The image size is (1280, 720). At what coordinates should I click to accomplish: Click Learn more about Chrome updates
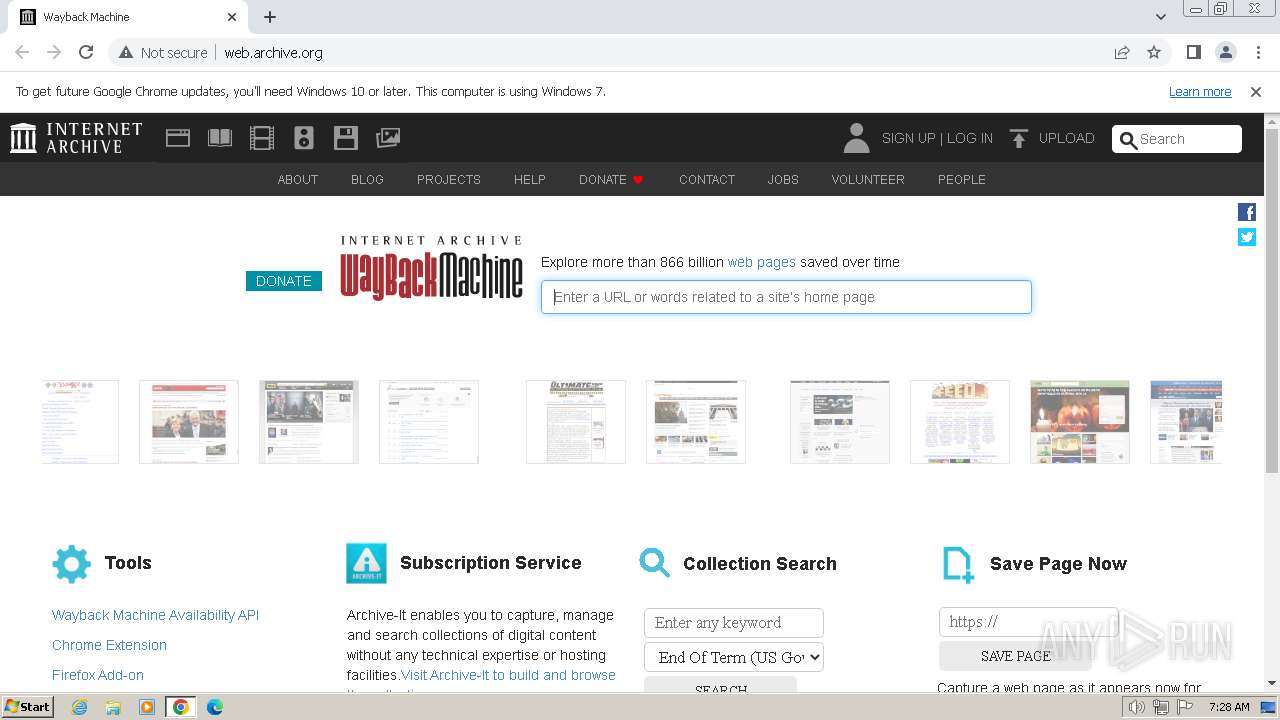[1200, 91]
